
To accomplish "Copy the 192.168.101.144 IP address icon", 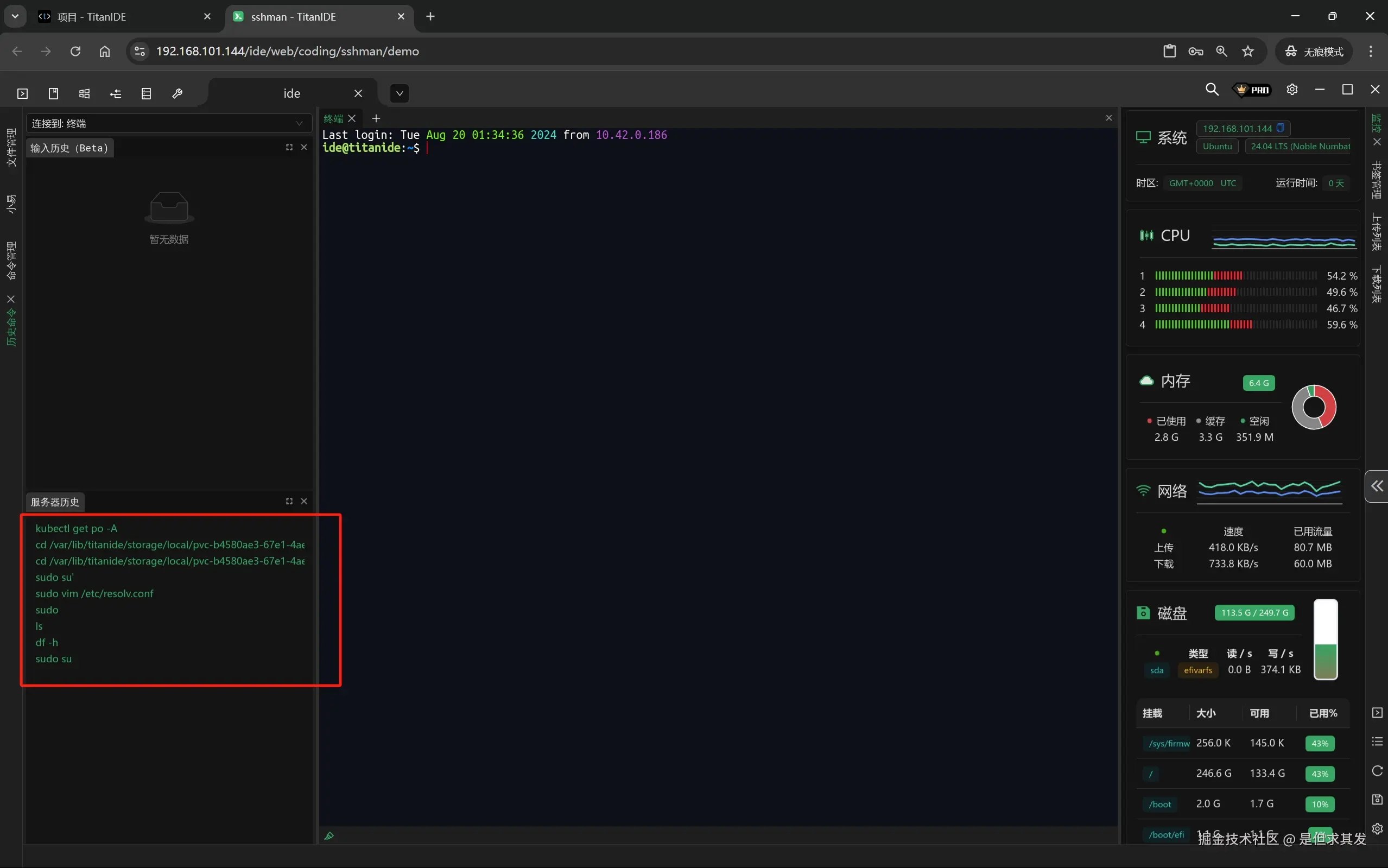I will (1279, 128).
